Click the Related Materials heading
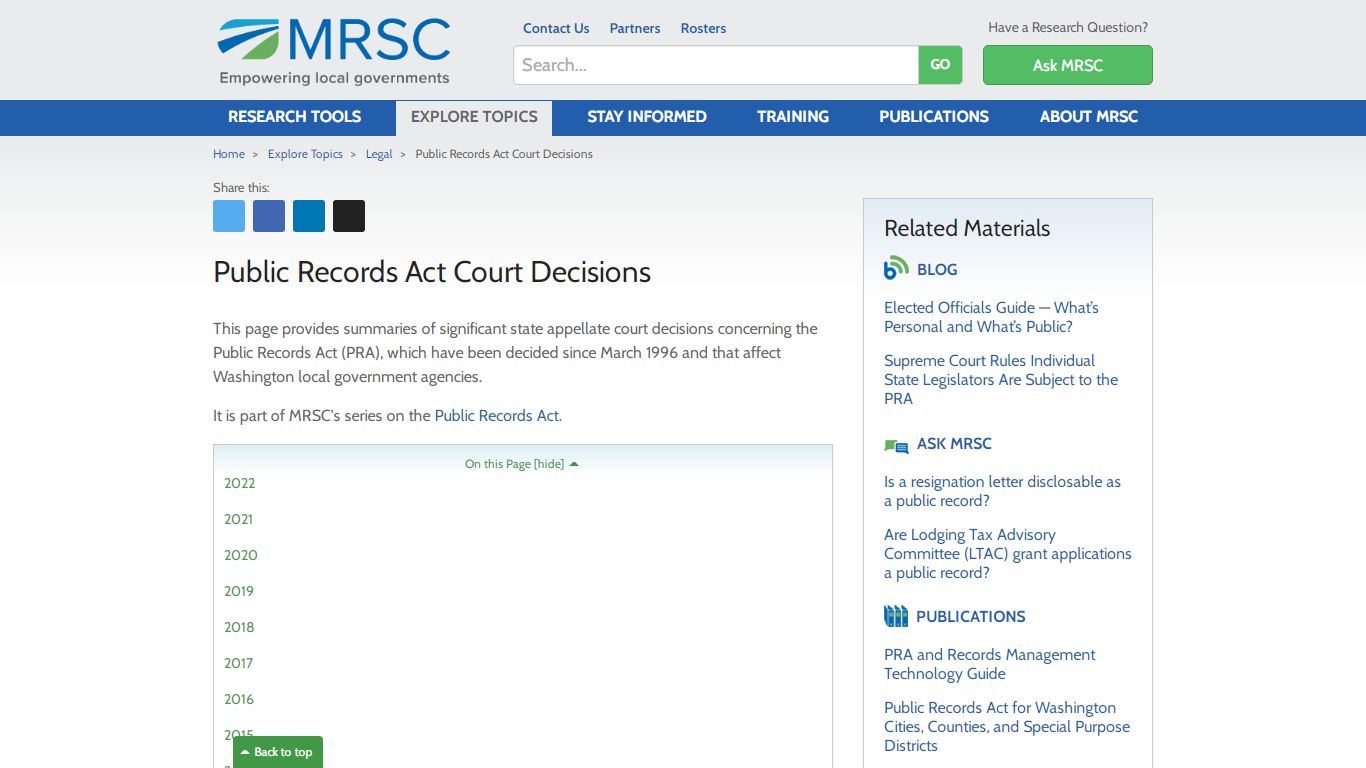Image resolution: width=1366 pixels, height=768 pixels. pos(967,228)
